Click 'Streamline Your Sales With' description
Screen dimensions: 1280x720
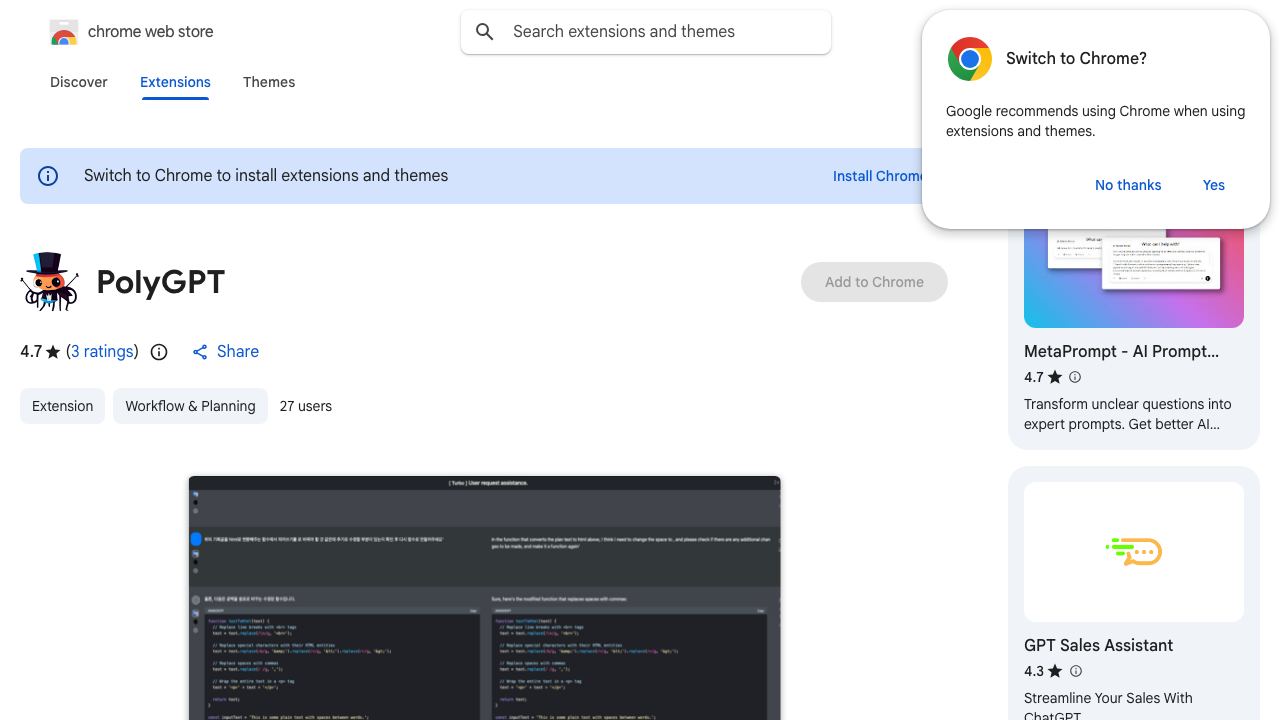click(x=1108, y=698)
